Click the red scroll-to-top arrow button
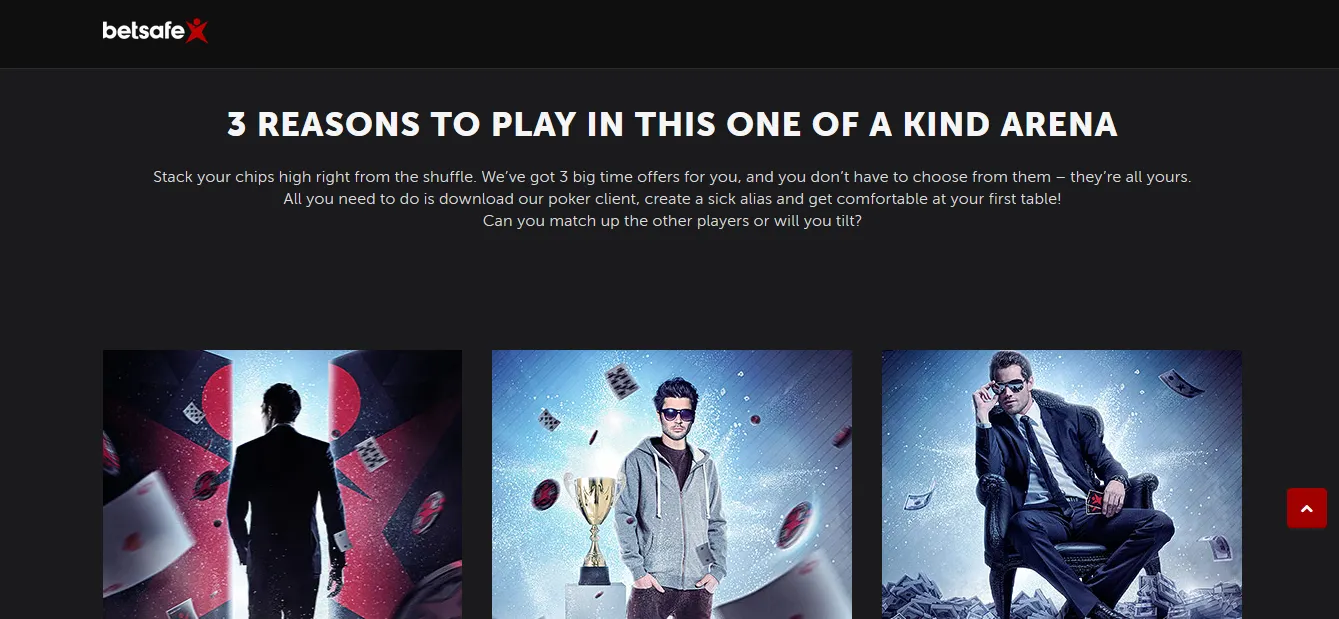The height and width of the screenshot is (619, 1339). (1306, 508)
